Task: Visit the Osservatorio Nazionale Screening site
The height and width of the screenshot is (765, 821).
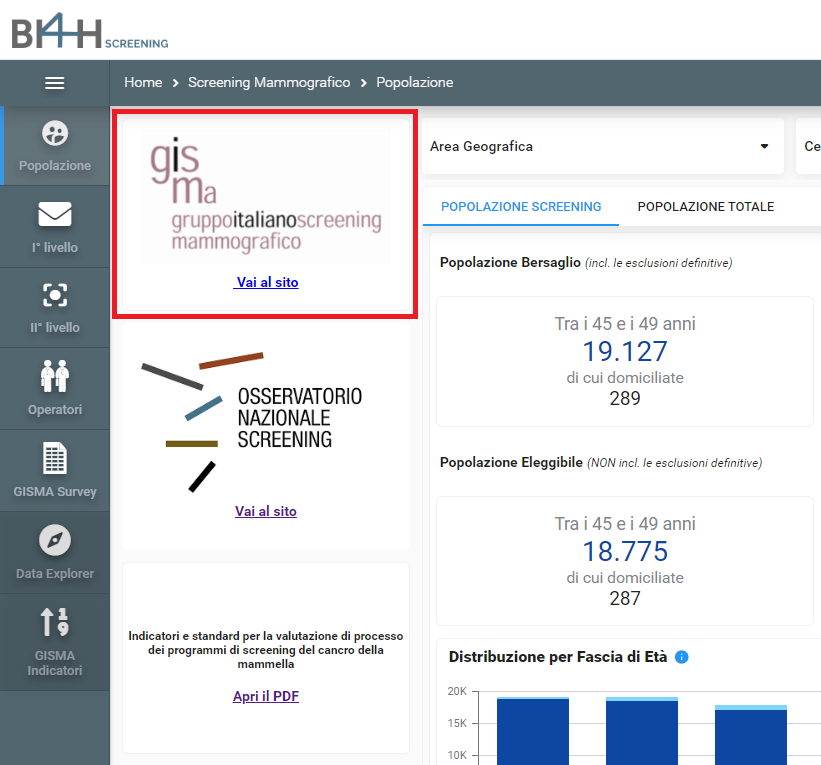Action: point(266,511)
